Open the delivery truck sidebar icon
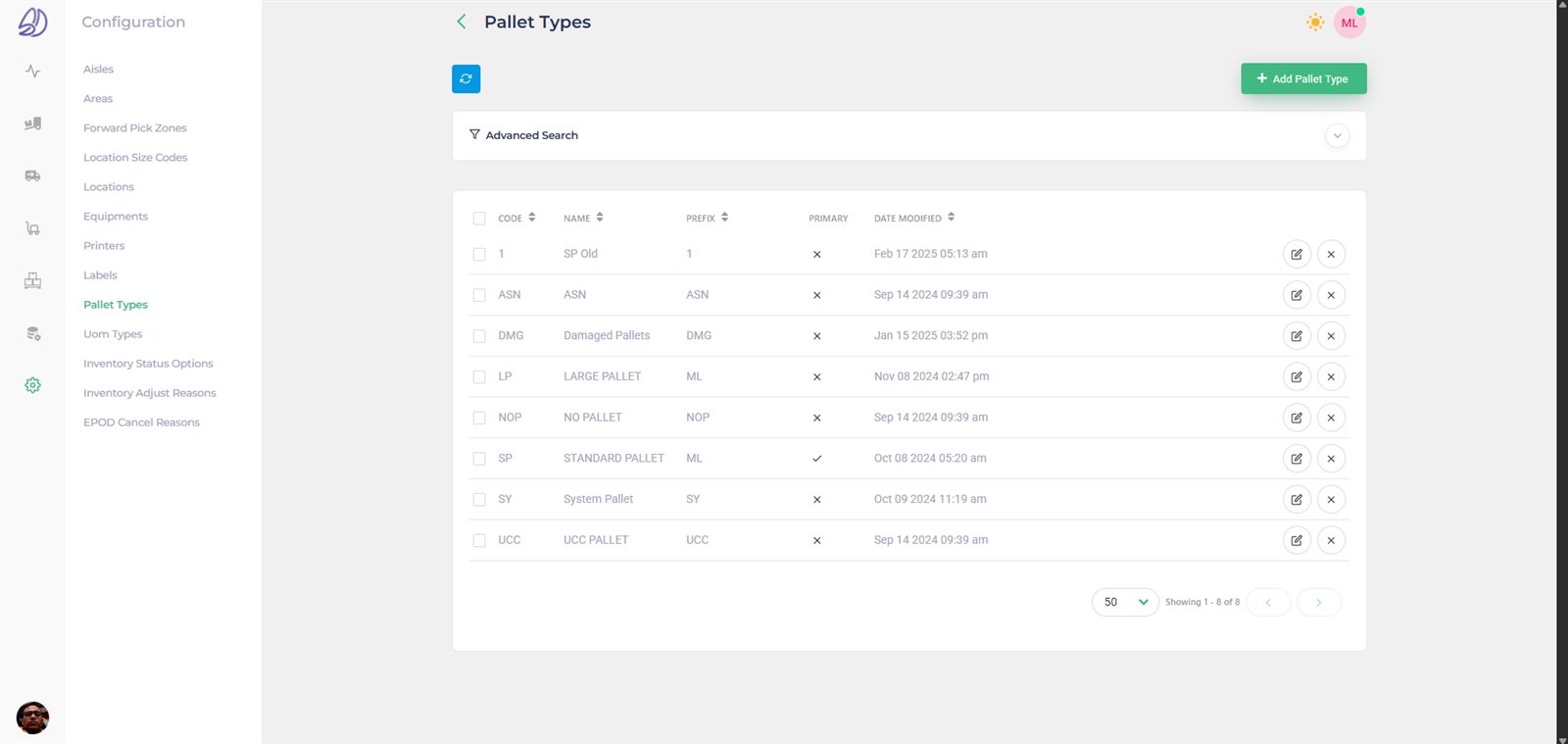Screen dimensions: 1568x744 pos(32,176)
